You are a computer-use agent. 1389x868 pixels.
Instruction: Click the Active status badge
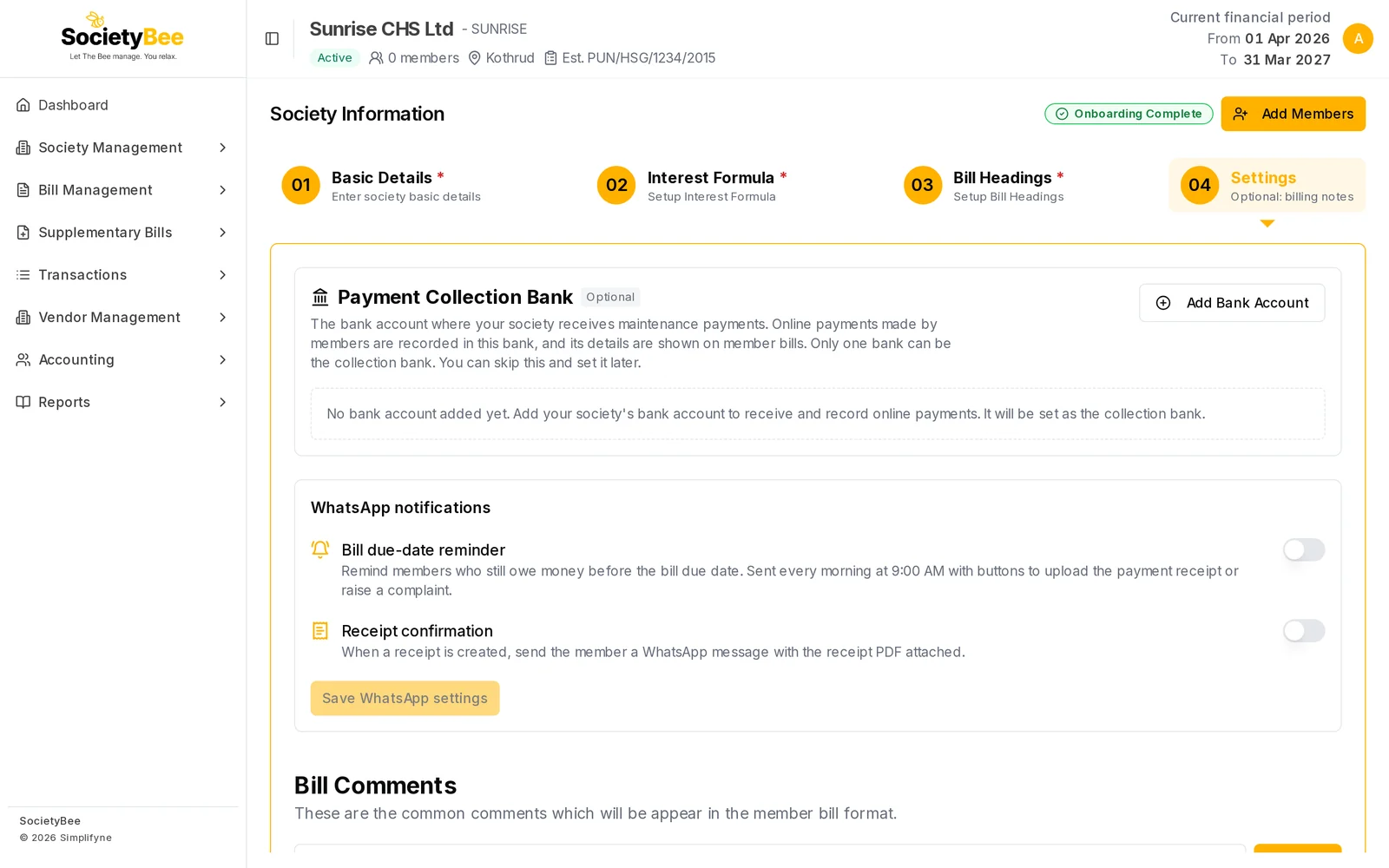coord(334,58)
